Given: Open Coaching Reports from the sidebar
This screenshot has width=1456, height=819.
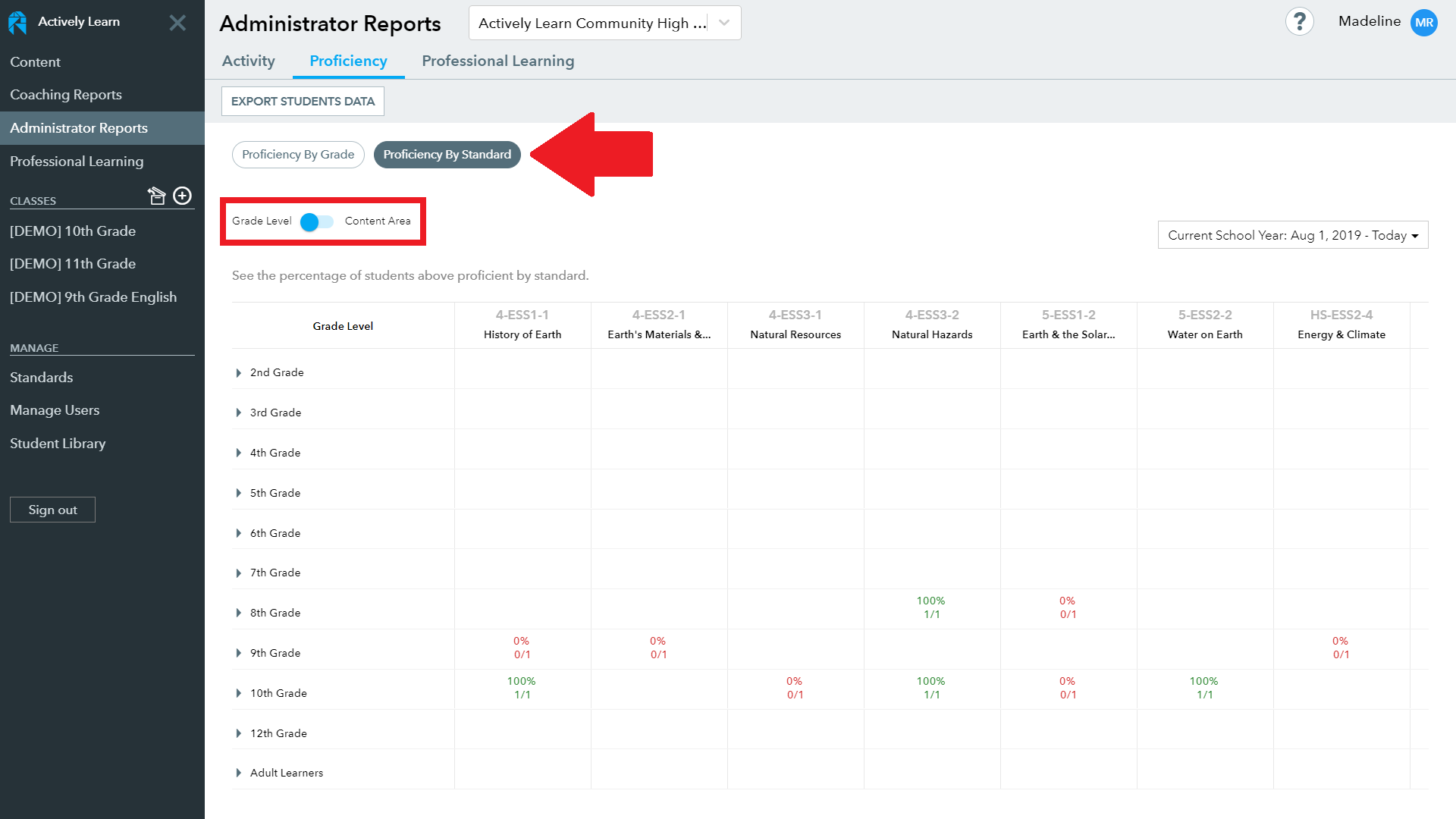Looking at the screenshot, I should (66, 94).
